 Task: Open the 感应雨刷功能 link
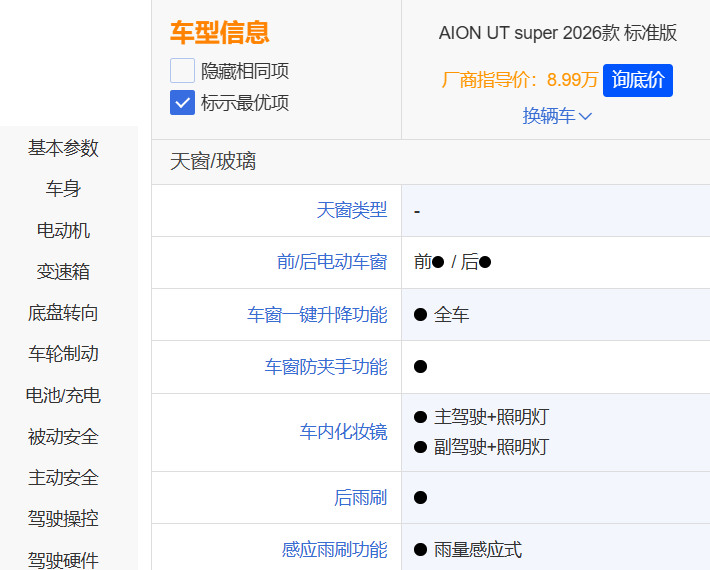[x=334, y=550]
